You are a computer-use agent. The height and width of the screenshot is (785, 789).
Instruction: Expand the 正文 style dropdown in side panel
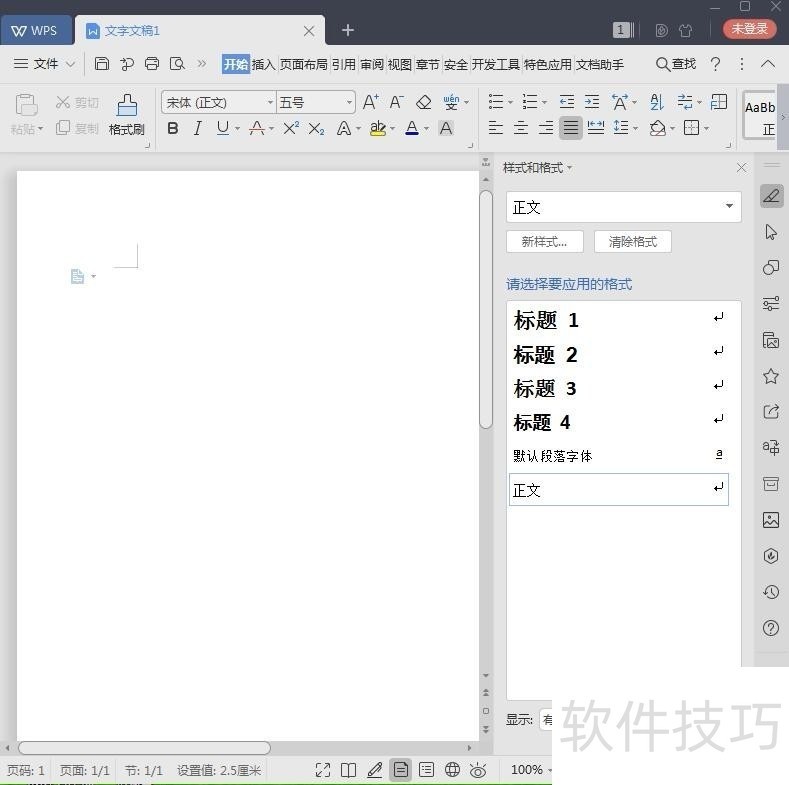[x=729, y=207]
